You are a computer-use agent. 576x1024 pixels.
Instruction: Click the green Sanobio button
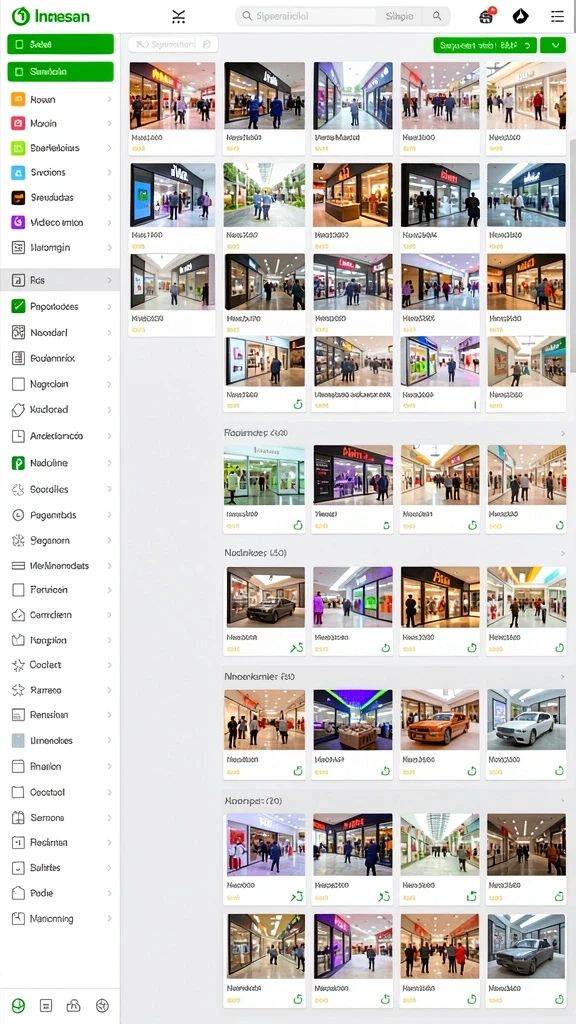point(61,71)
